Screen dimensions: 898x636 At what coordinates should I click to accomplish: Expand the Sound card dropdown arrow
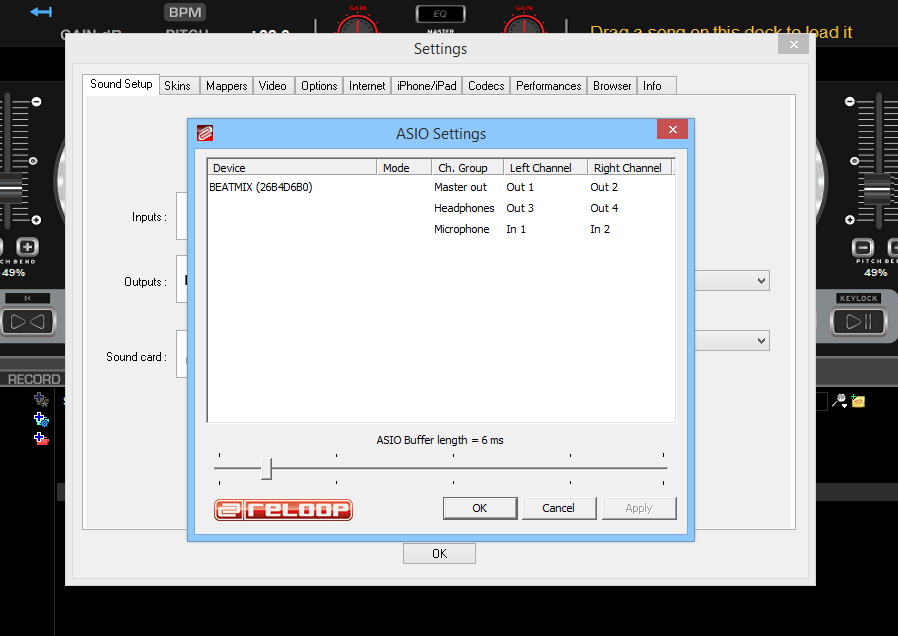click(x=761, y=341)
